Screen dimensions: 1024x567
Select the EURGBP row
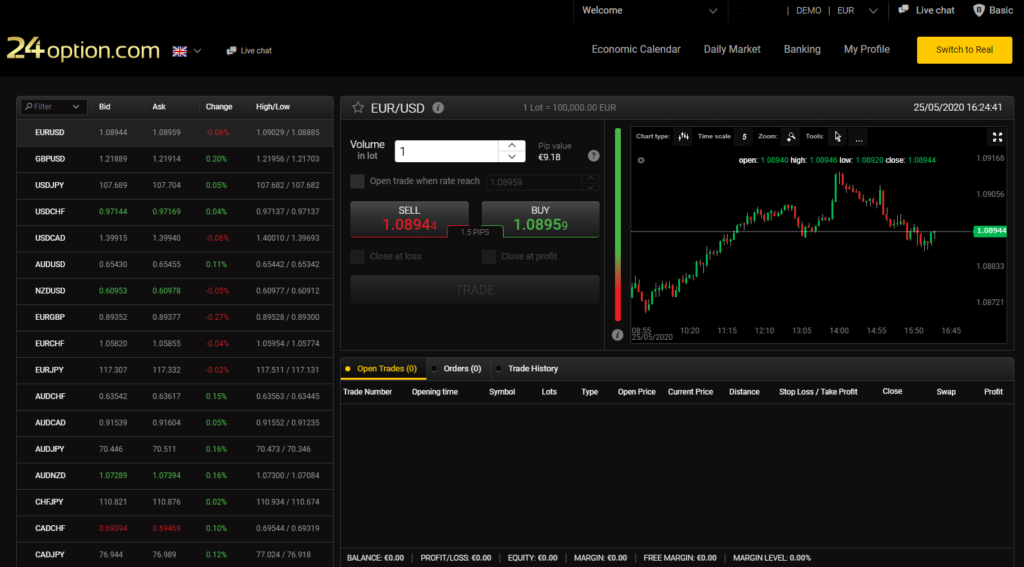(175, 317)
